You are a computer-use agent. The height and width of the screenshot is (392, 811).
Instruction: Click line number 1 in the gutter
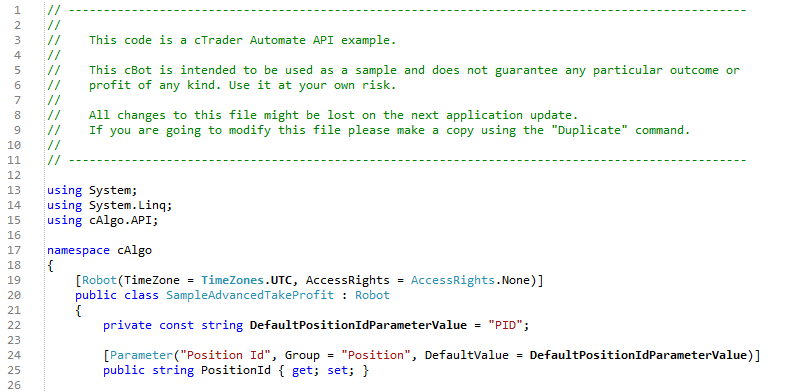click(18, 10)
